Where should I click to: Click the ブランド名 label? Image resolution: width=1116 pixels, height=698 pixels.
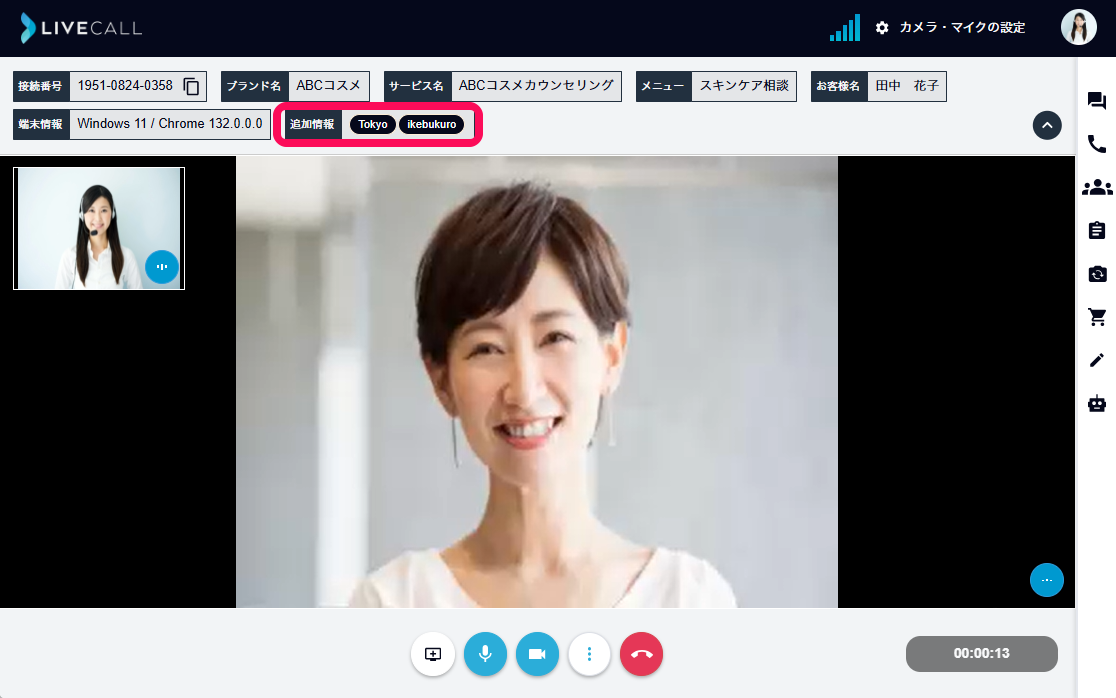pos(254,86)
